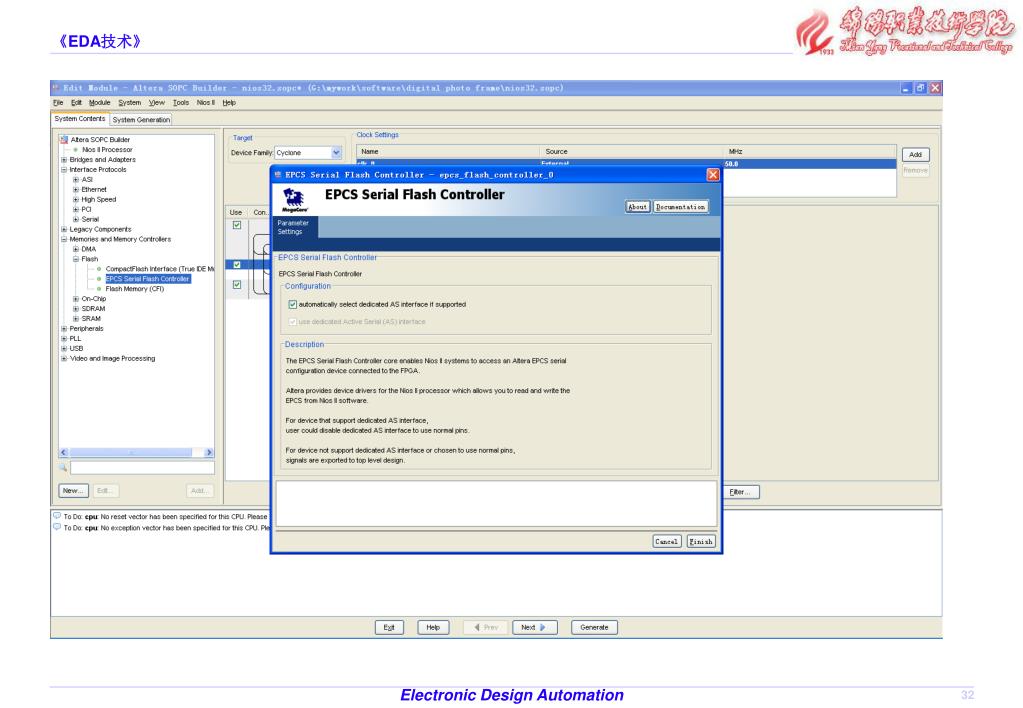Open Documentation from the dialog header
Viewport: 1023px width, 708px height.
click(680, 207)
